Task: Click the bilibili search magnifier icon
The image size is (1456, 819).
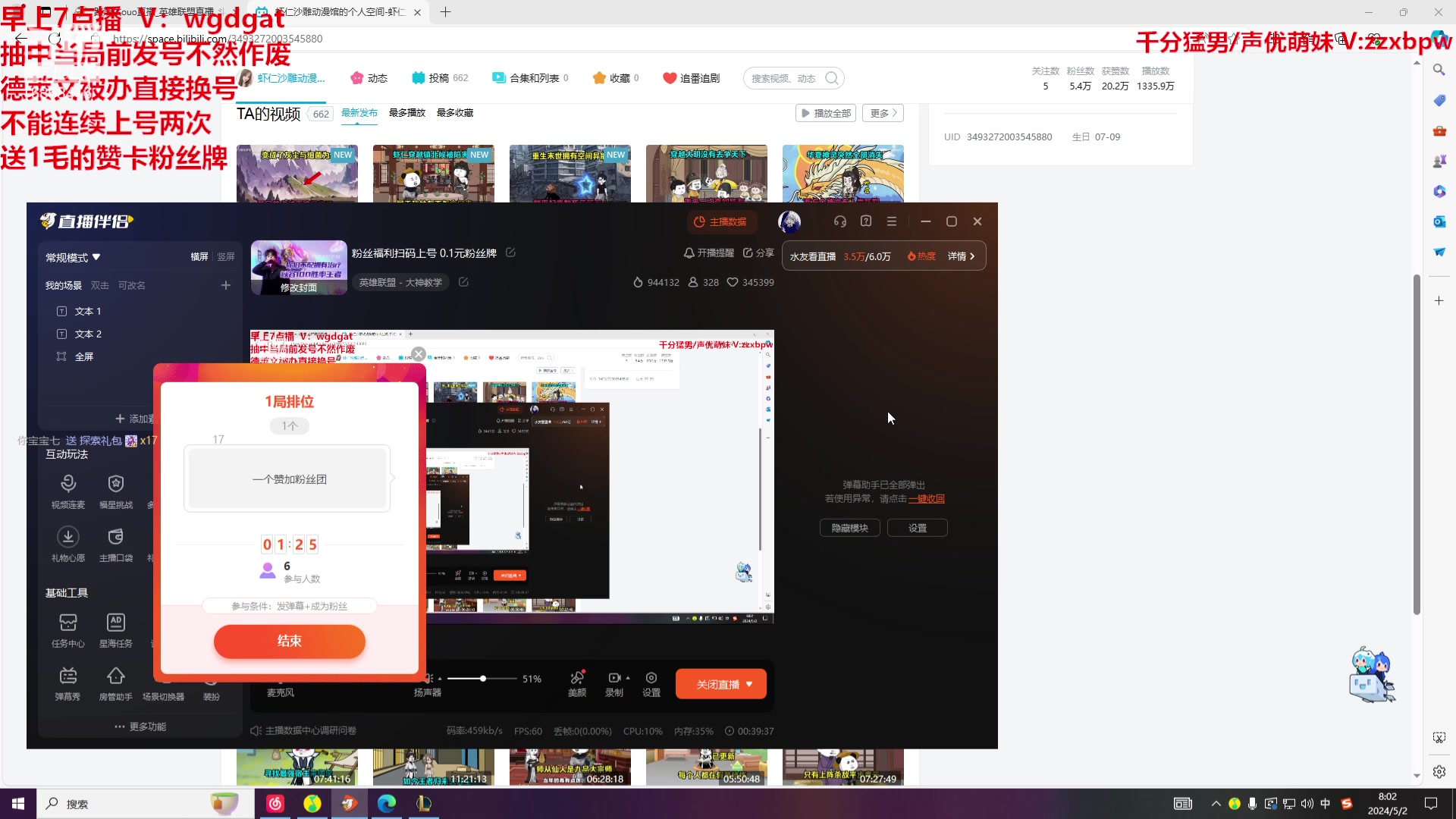Action: click(x=832, y=78)
